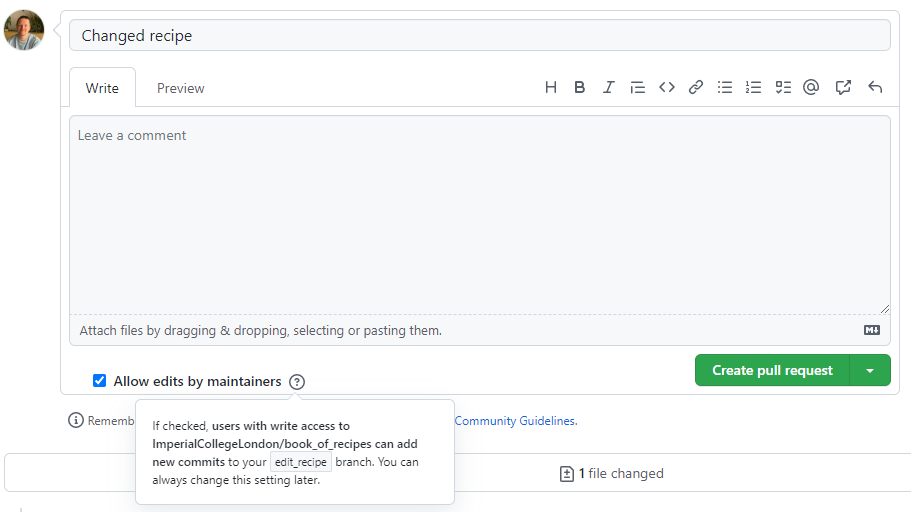This screenshot has height=512, width=911.
Task: Insert a saved reply
Action: pos(875,87)
